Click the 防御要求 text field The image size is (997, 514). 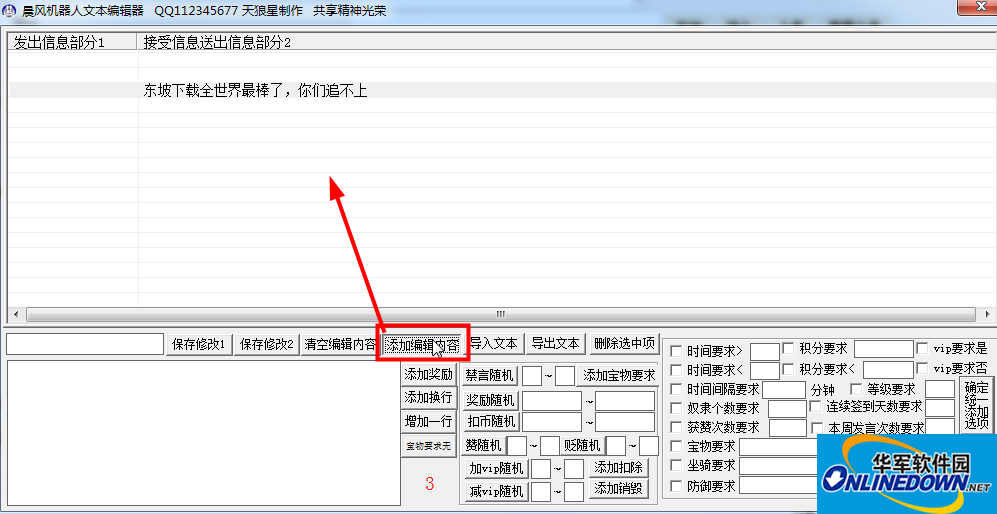tap(779, 486)
